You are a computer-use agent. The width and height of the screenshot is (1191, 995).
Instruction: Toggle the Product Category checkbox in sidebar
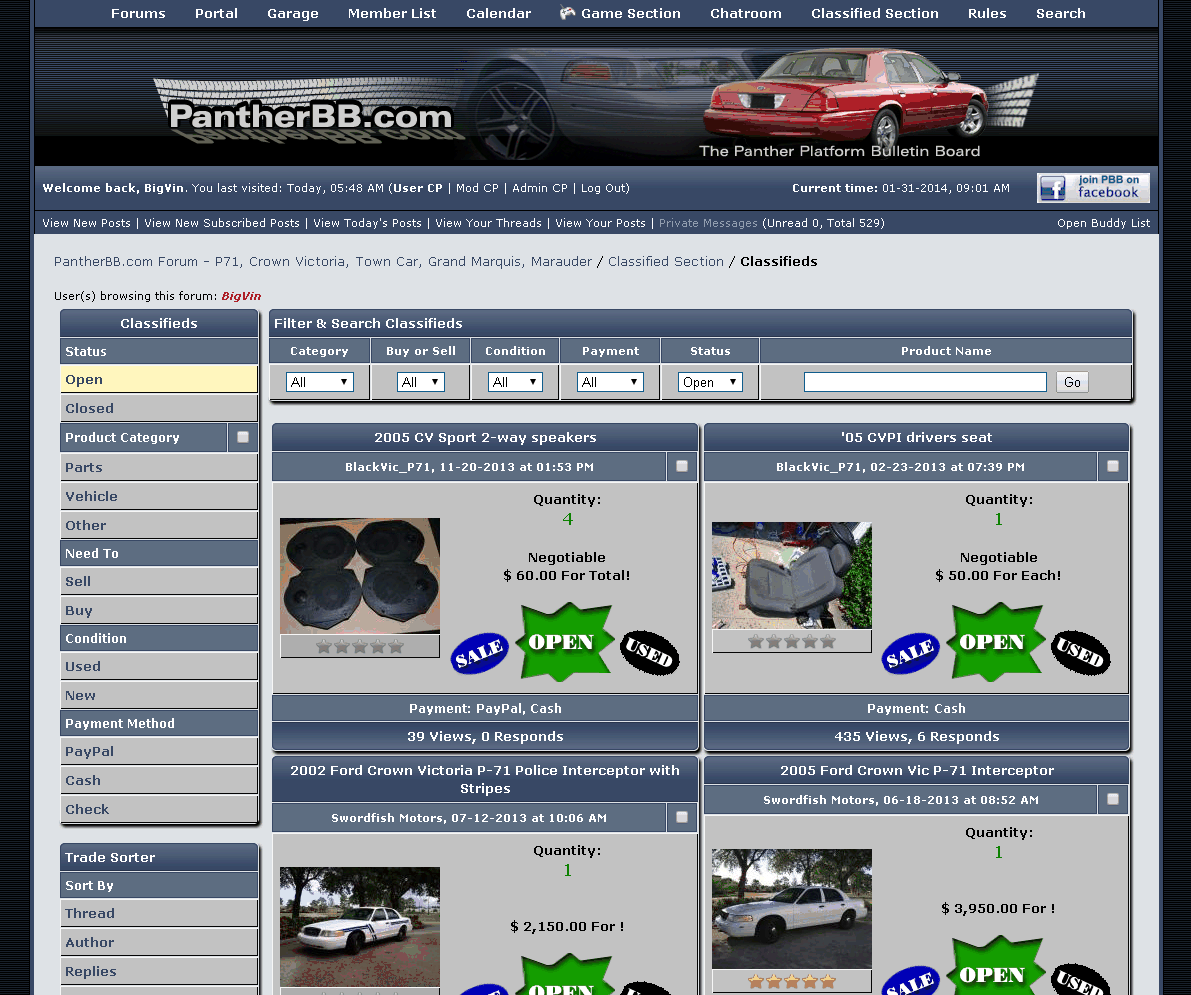coord(242,437)
